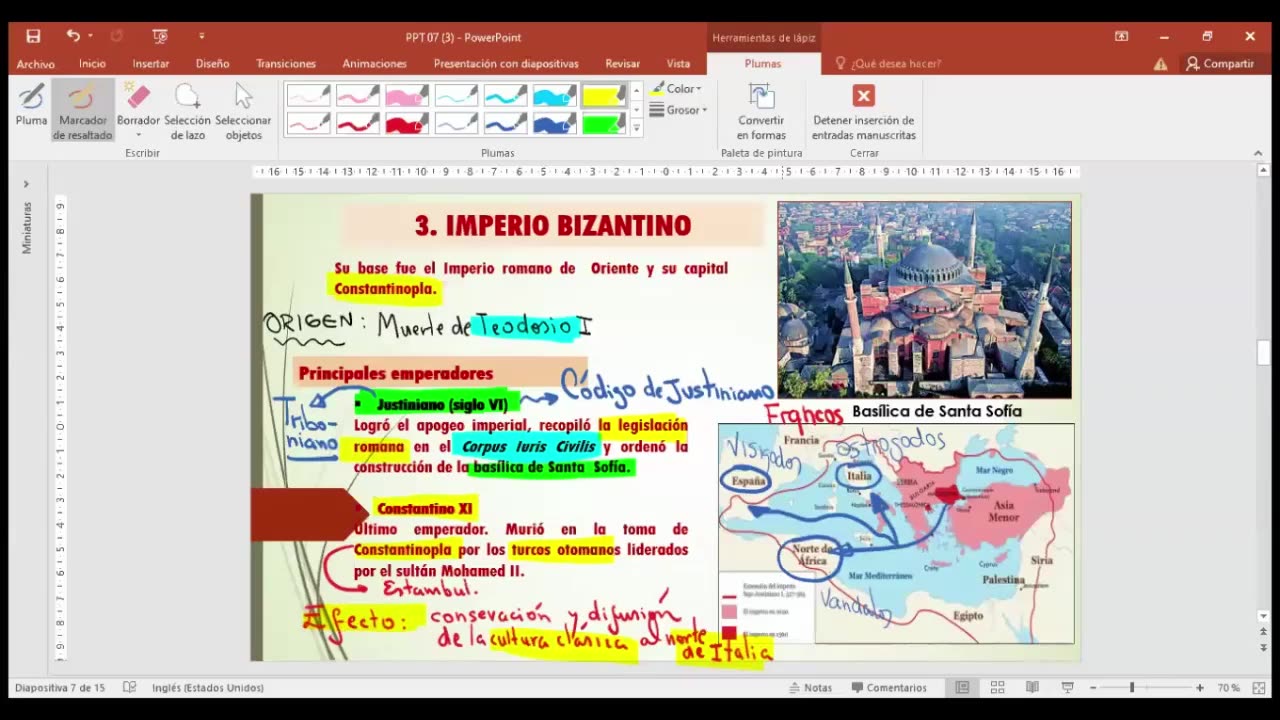
Task: Open Presentación con diapositivas tab
Action: 506,63
